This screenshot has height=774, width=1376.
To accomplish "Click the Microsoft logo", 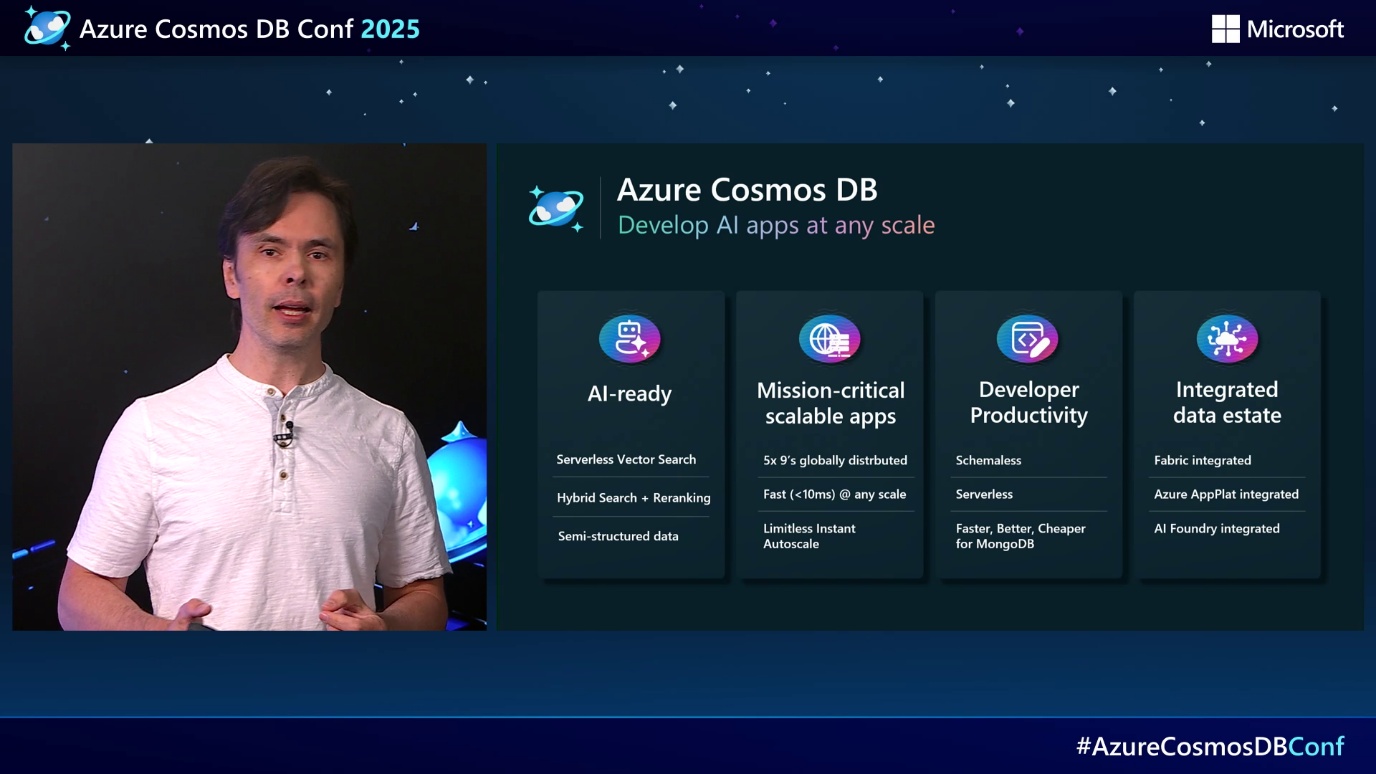I will click(1278, 28).
